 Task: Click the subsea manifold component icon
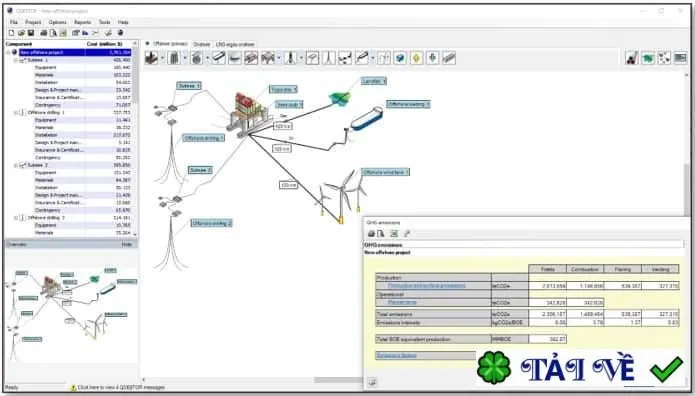pos(251,58)
